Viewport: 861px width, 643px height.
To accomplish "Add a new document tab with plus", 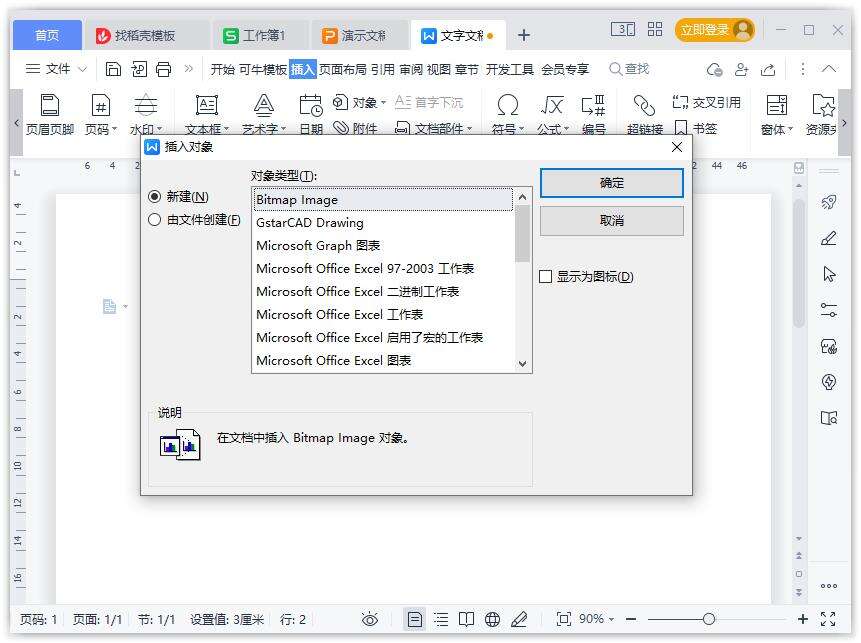I will (524, 35).
